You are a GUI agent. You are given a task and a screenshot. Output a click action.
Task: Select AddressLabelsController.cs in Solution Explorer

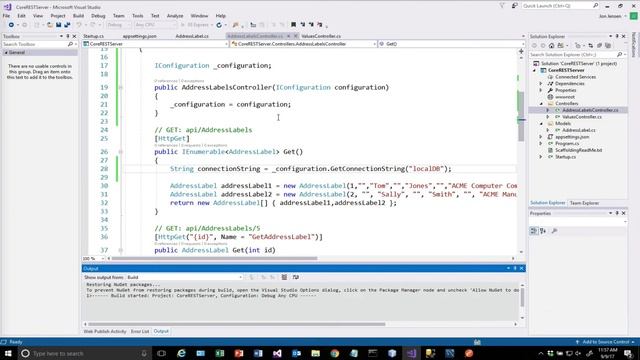(x=590, y=110)
